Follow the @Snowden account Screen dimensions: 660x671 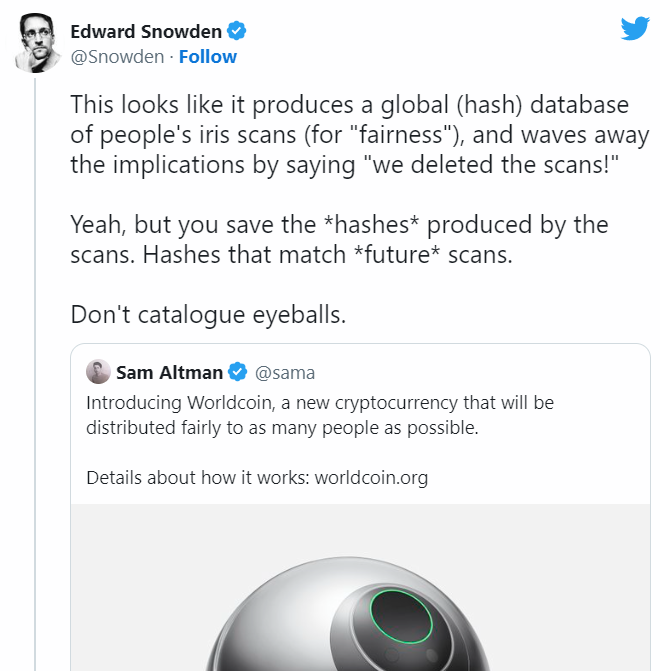pyautogui.click(x=208, y=56)
